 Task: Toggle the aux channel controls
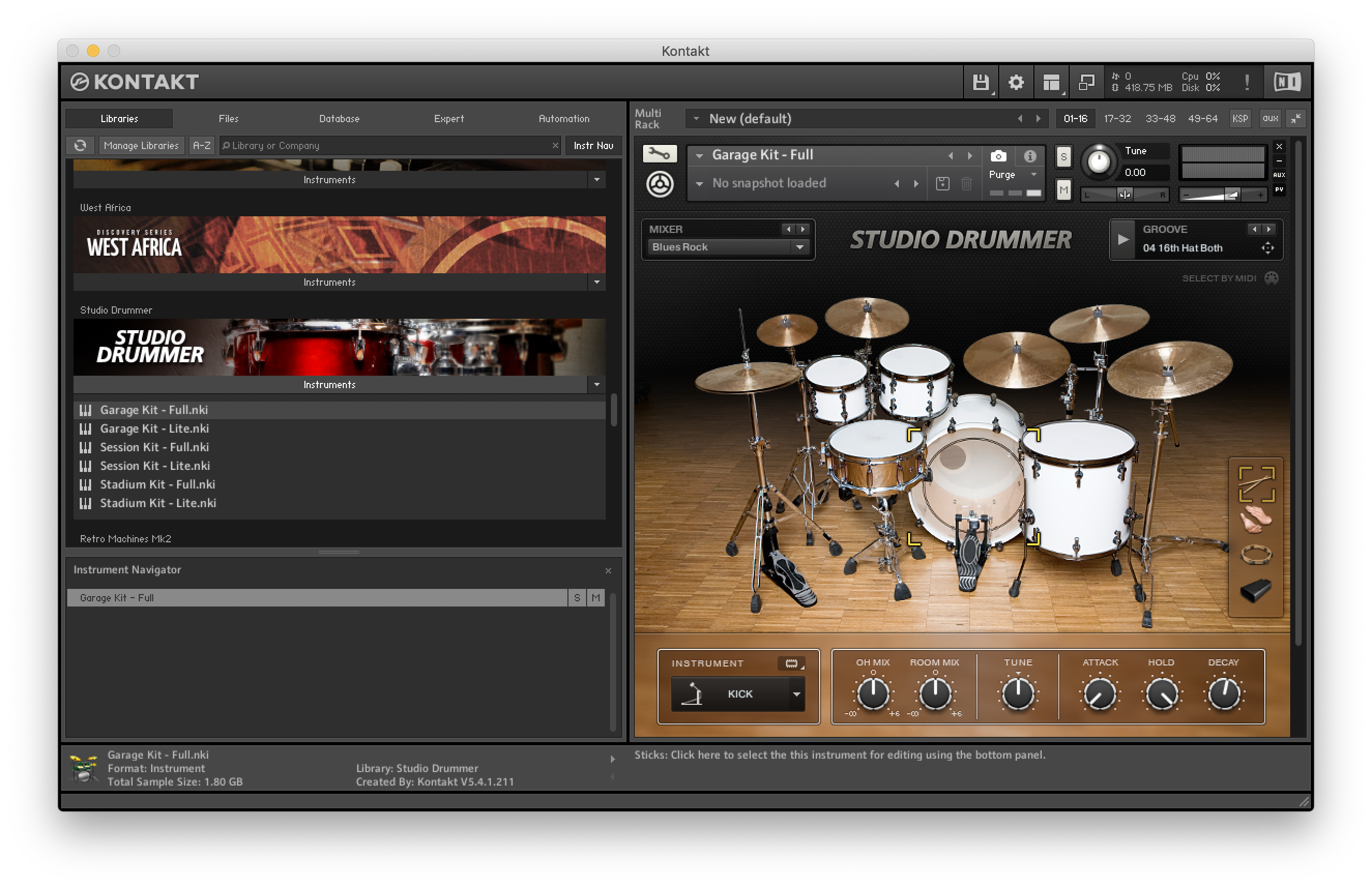coord(1270,119)
